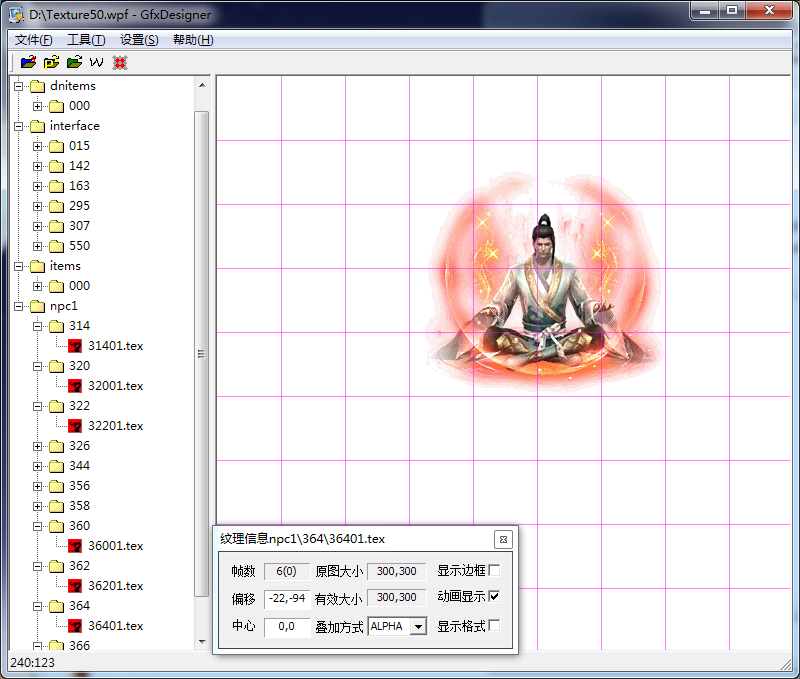Click the GfxDesigner title bar app icon
The height and width of the screenshot is (679, 800).
(16, 15)
